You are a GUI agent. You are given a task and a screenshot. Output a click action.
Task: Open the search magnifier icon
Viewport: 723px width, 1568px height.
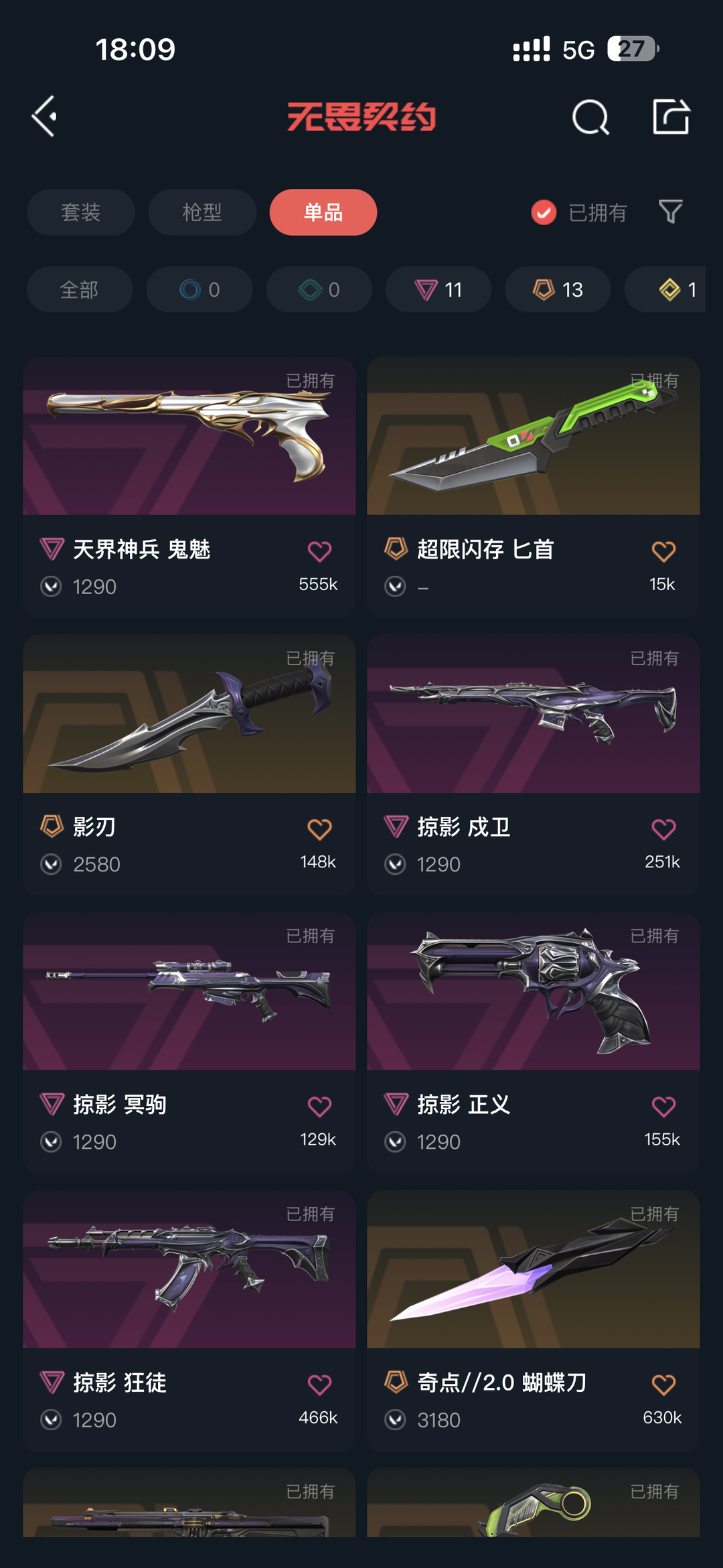click(x=591, y=117)
